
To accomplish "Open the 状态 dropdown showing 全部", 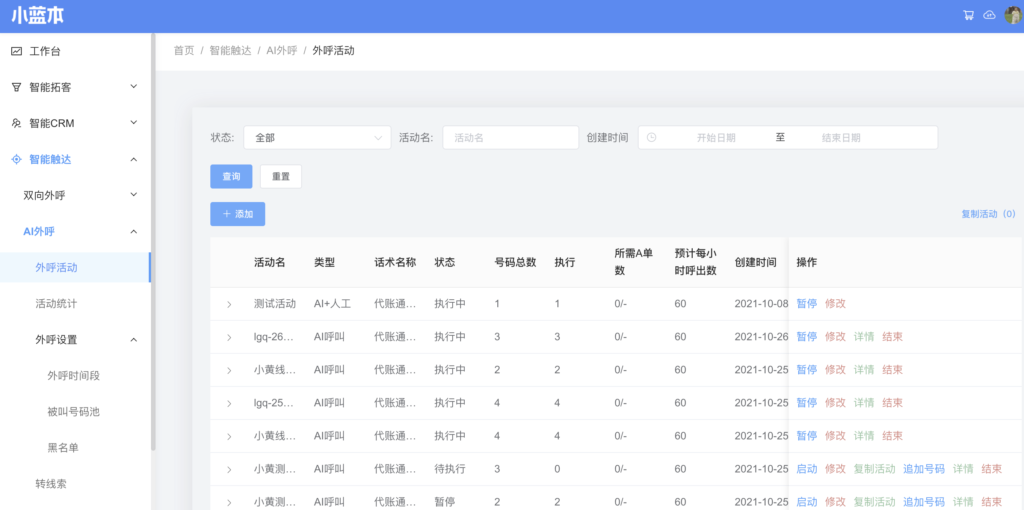I will tap(317, 138).
